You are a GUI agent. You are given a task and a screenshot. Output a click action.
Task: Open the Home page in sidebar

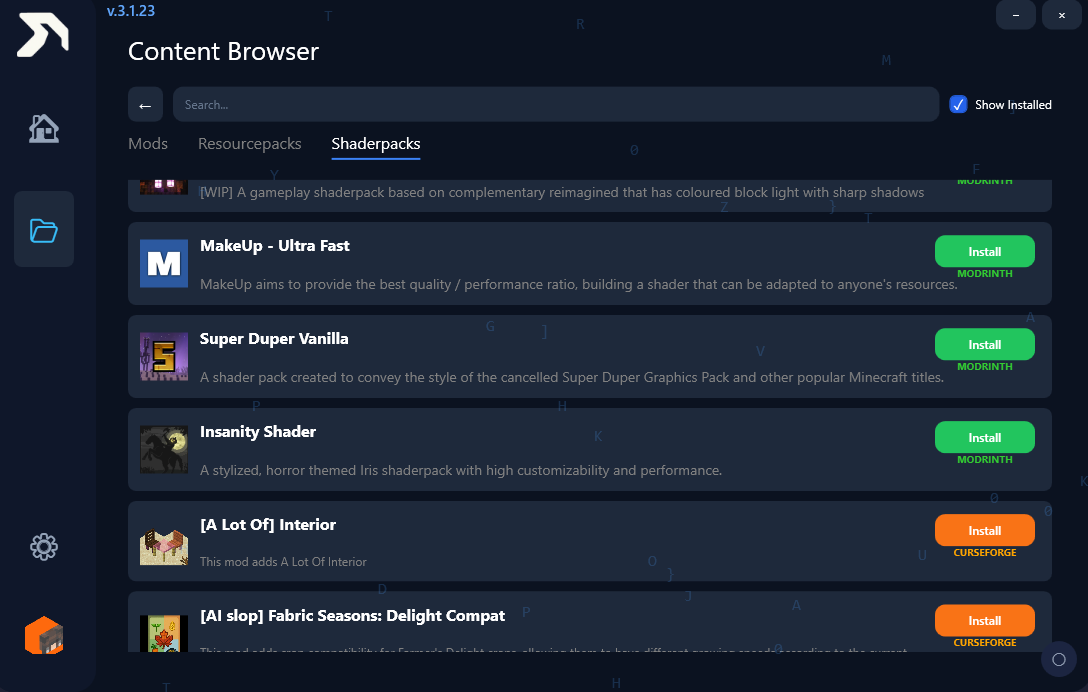[x=44, y=128]
